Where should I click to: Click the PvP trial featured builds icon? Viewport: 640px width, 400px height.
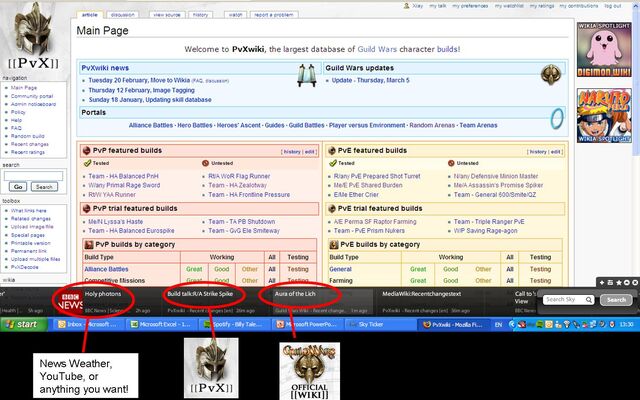pos(87,209)
